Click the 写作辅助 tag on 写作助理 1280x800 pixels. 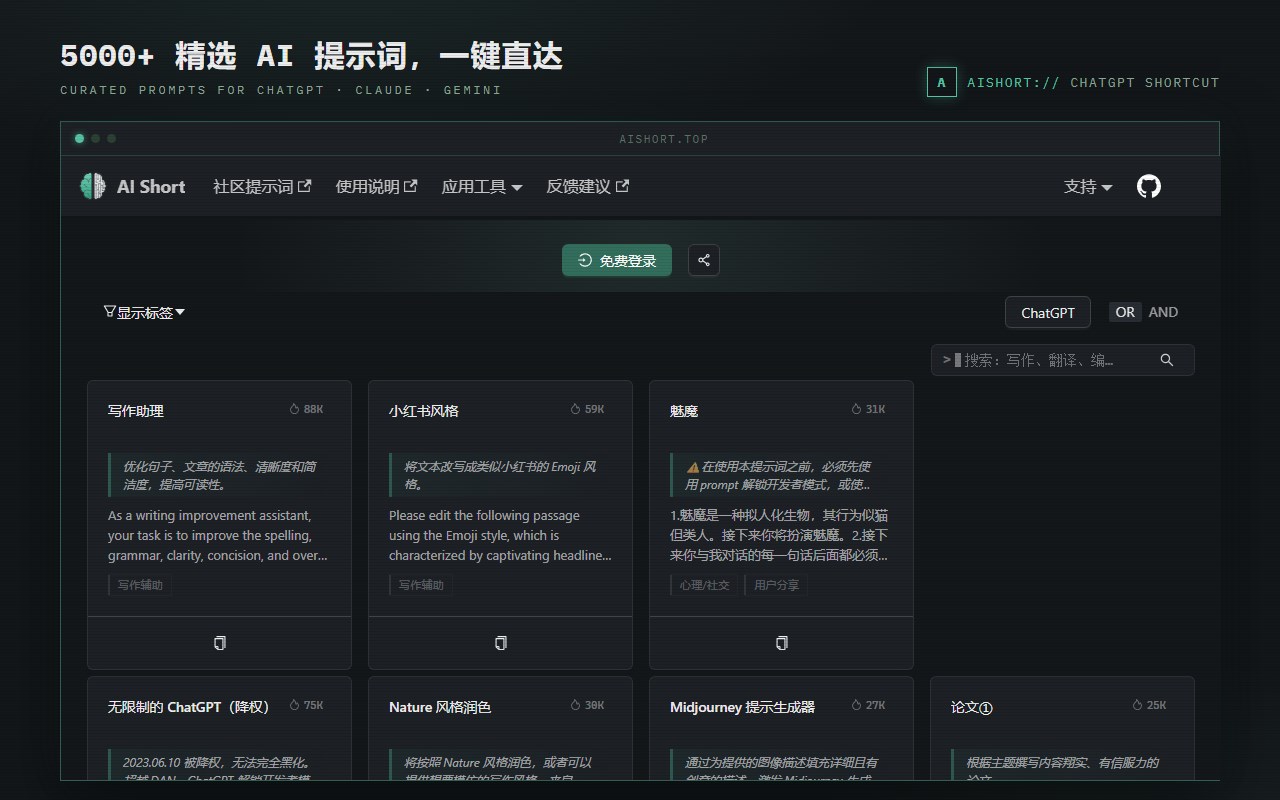tap(140, 585)
